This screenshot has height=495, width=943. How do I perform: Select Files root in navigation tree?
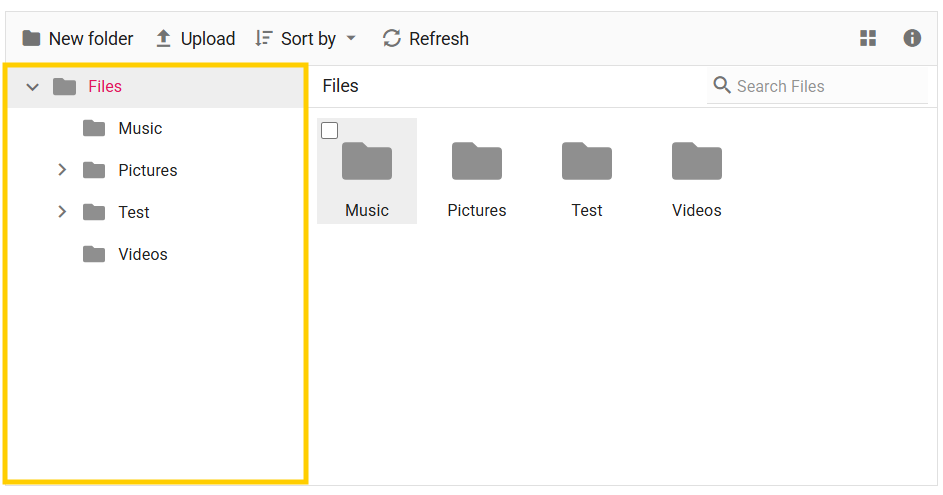tap(105, 87)
